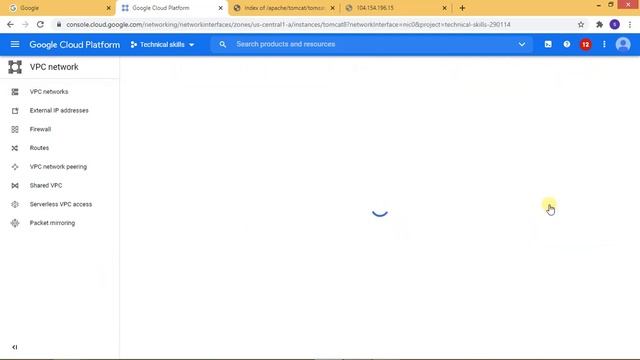Click the VPC network heading text

tap(54, 67)
